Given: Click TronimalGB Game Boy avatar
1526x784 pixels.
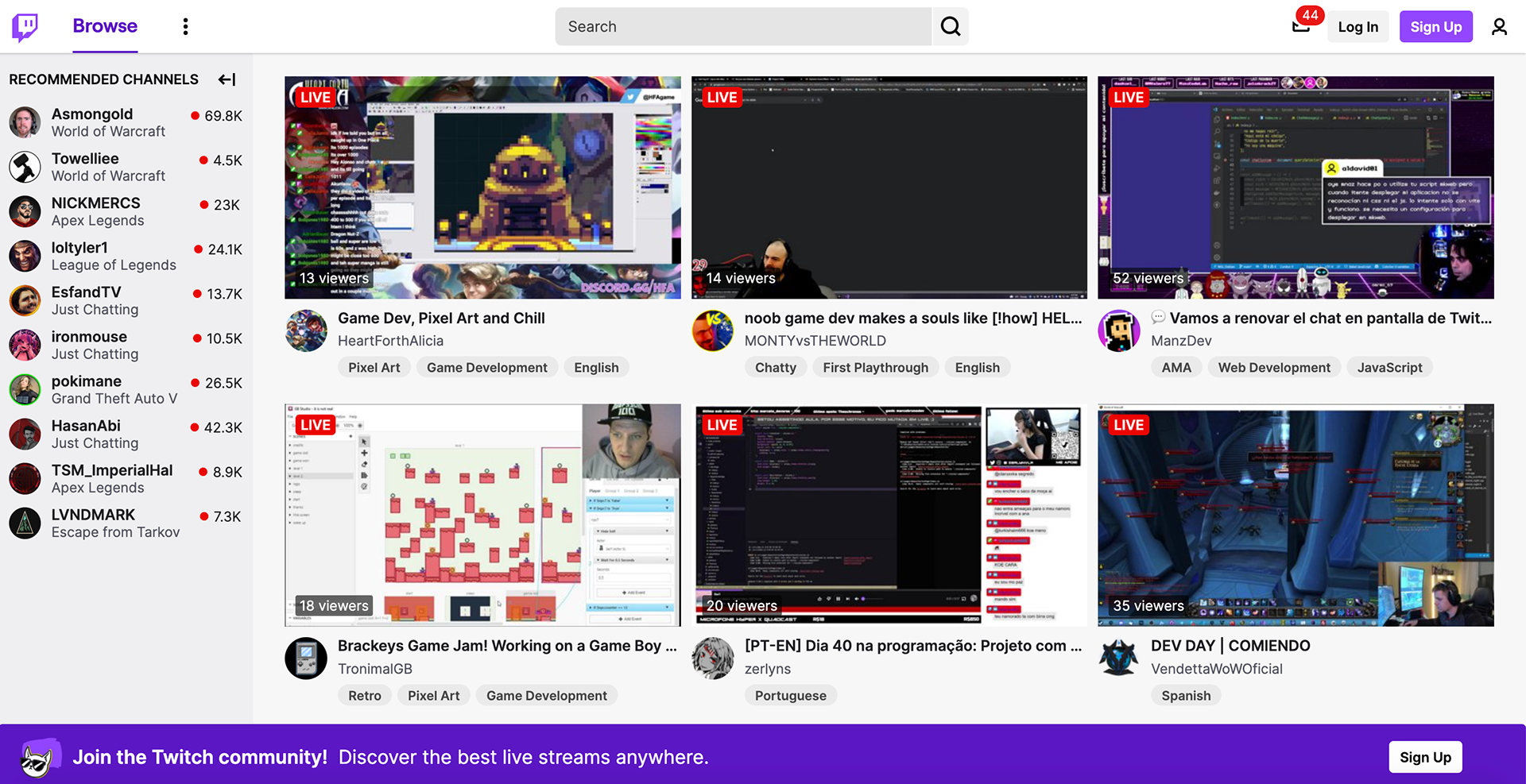Looking at the screenshot, I should [306, 658].
